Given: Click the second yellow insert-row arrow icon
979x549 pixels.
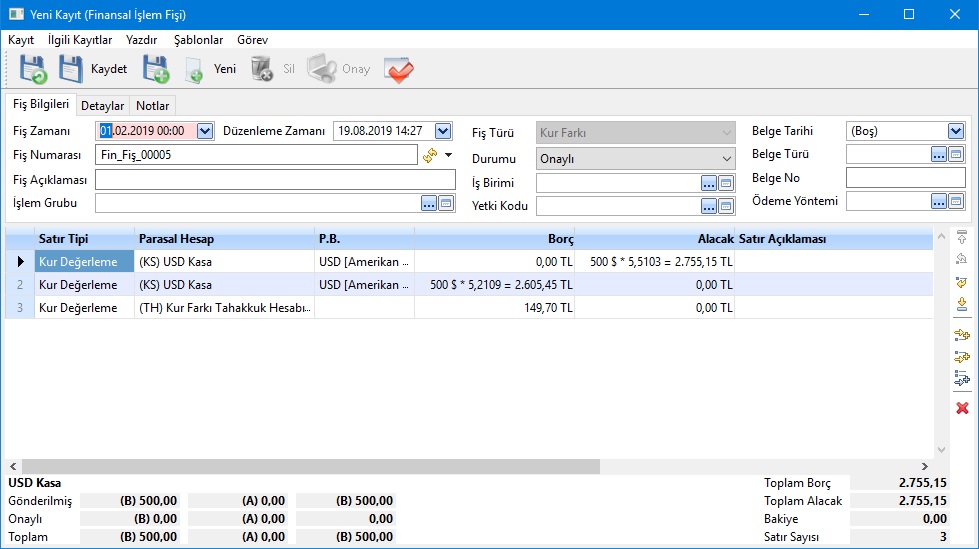Looking at the screenshot, I should pos(962,357).
